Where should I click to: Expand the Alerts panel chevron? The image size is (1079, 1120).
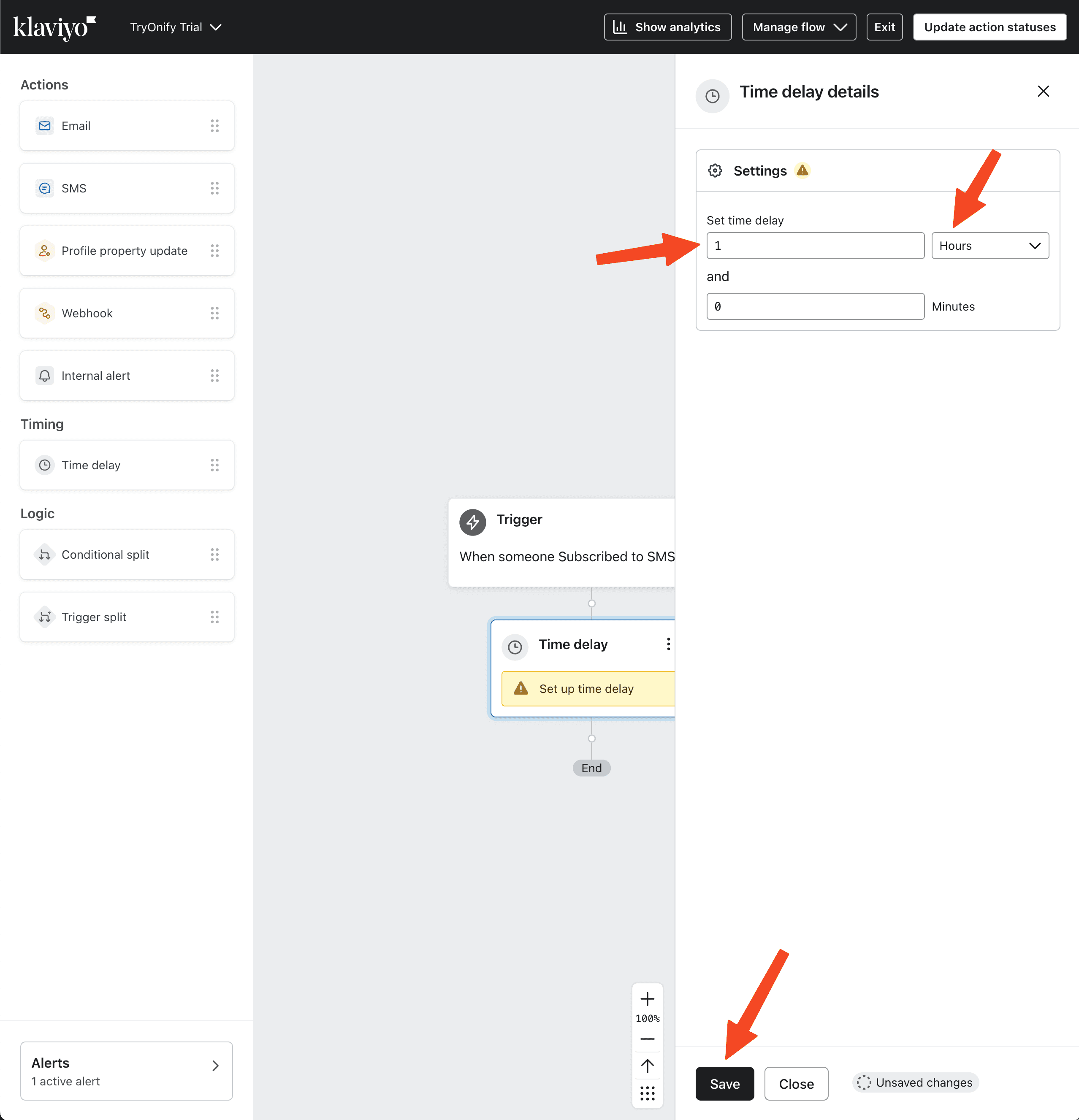point(215,1066)
